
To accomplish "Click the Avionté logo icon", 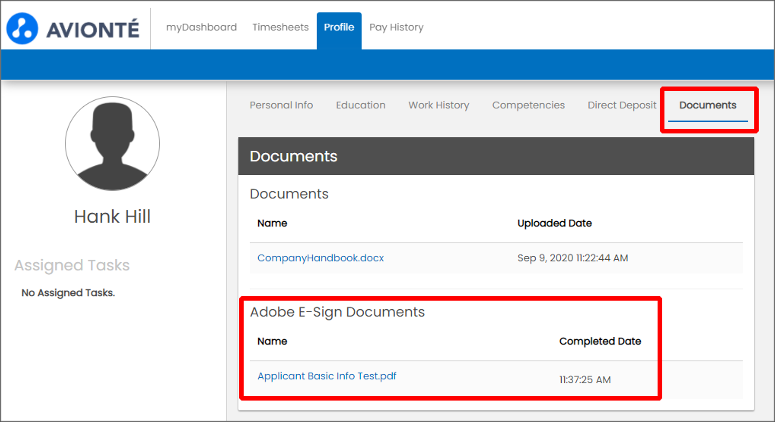I will [24, 28].
